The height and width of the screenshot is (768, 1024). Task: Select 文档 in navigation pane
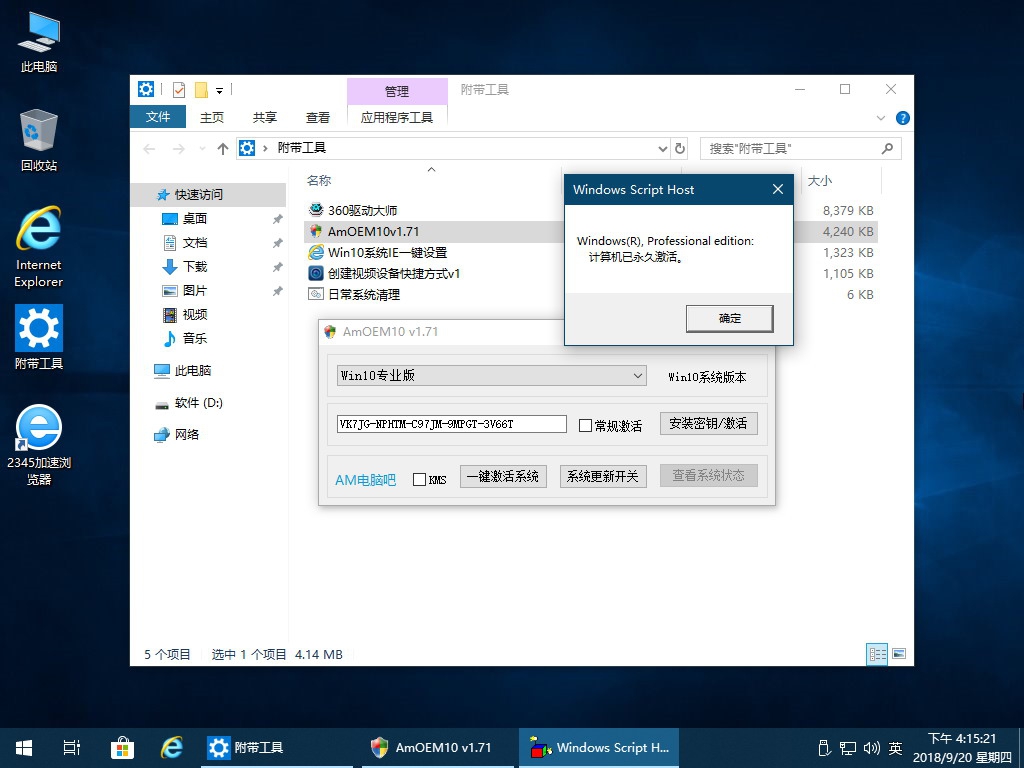(195, 243)
